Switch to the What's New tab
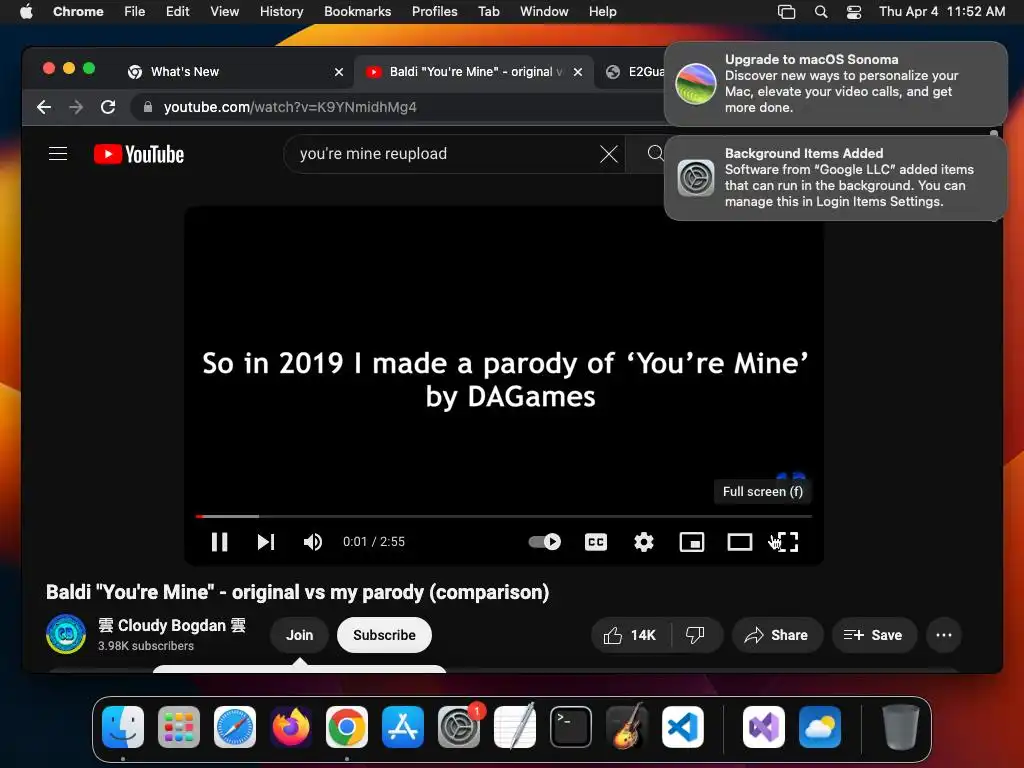Viewport: 1024px width, 768px height. pos(235,71)
